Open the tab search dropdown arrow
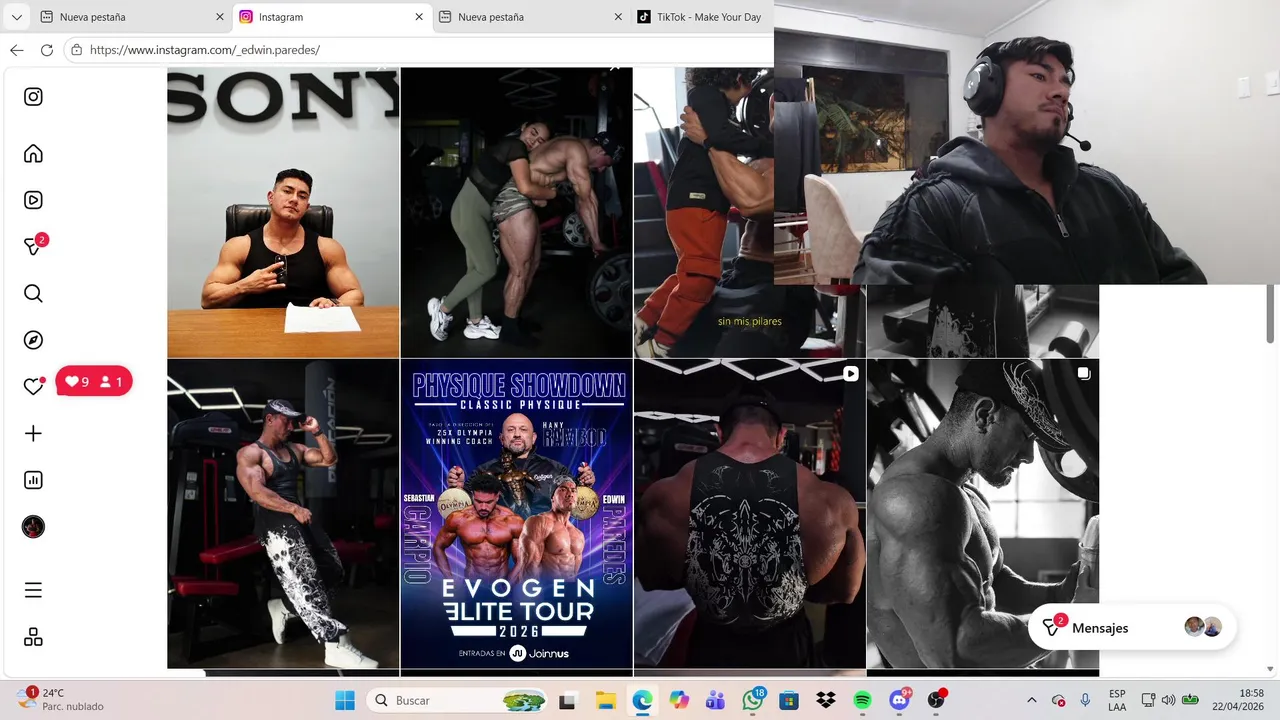 click(16, 17)
